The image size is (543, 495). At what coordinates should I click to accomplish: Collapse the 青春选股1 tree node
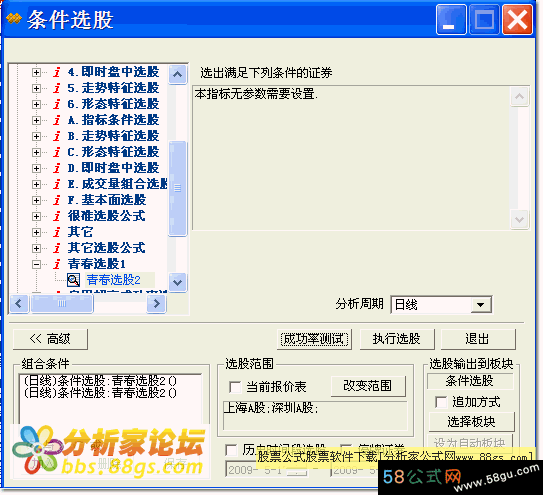[36, 265]
